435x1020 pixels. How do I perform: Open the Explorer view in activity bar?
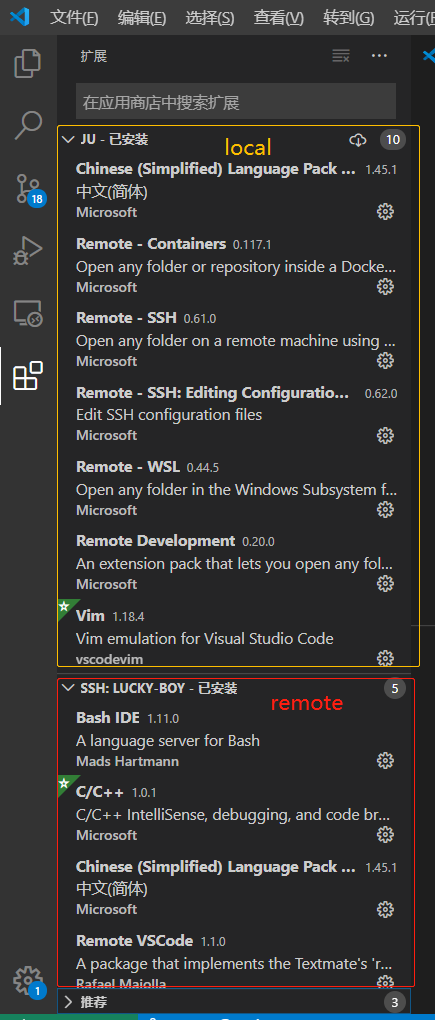pos(28,63)
